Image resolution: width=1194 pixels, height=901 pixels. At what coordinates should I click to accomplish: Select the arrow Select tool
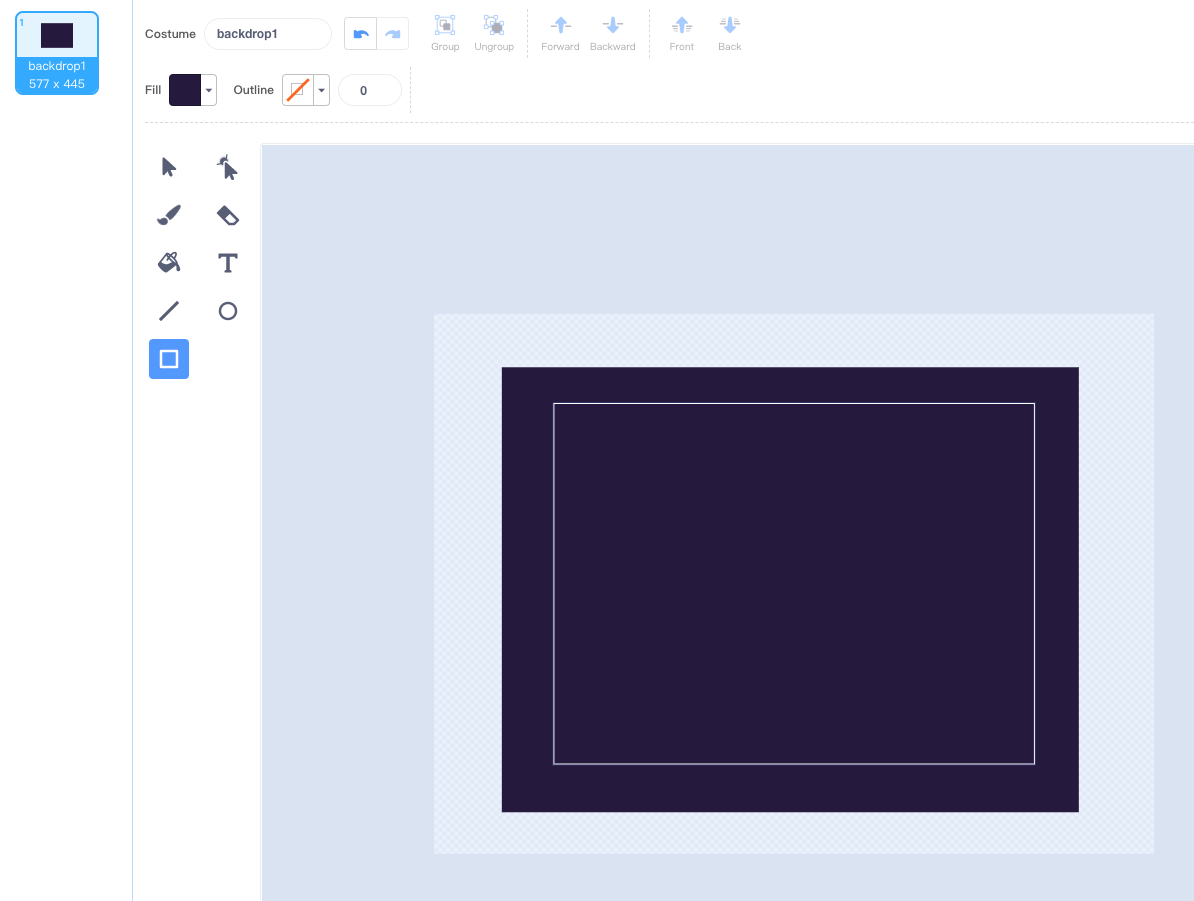169,168
